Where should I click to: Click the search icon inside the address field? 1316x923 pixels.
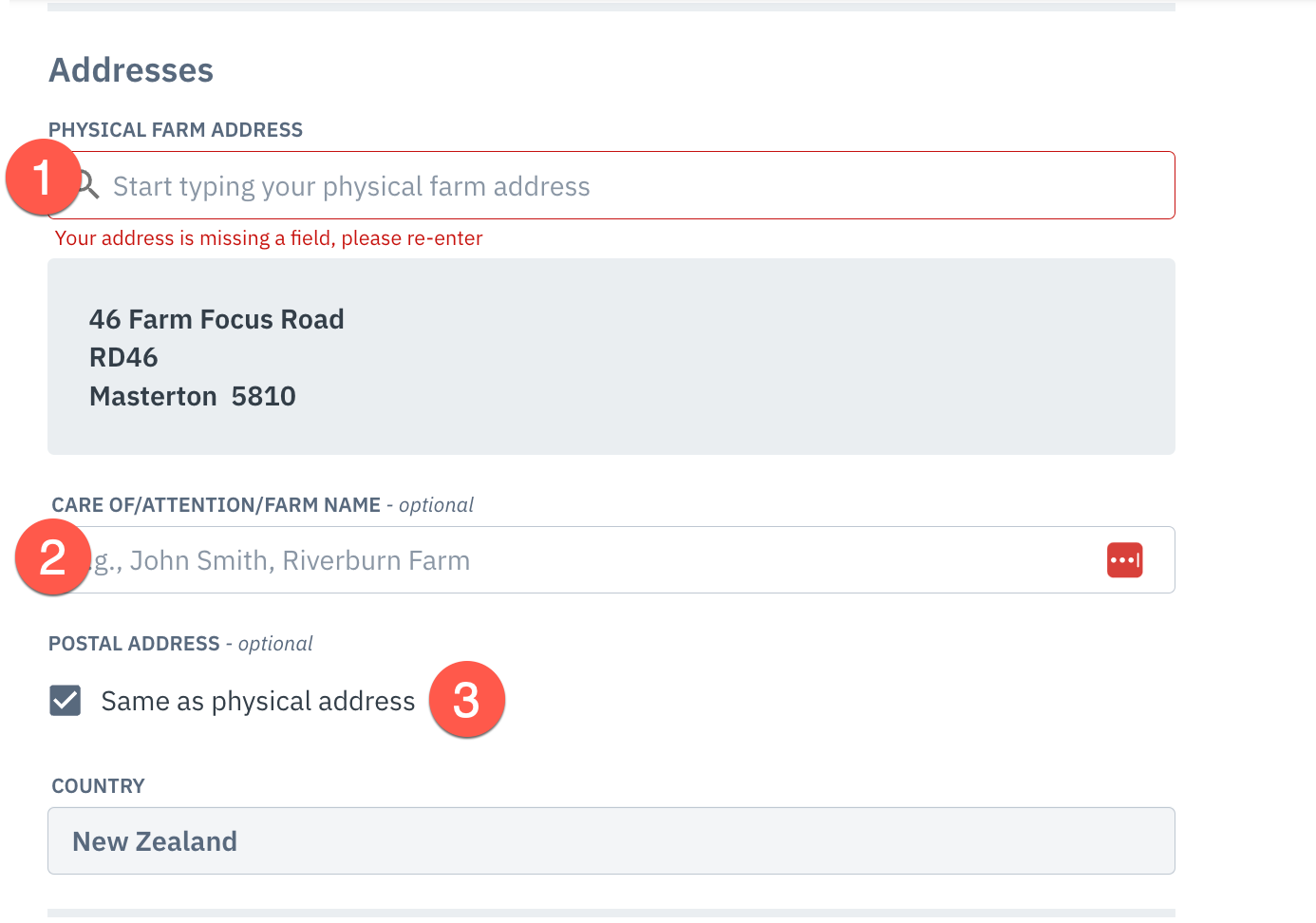click(x=85, y=185)
